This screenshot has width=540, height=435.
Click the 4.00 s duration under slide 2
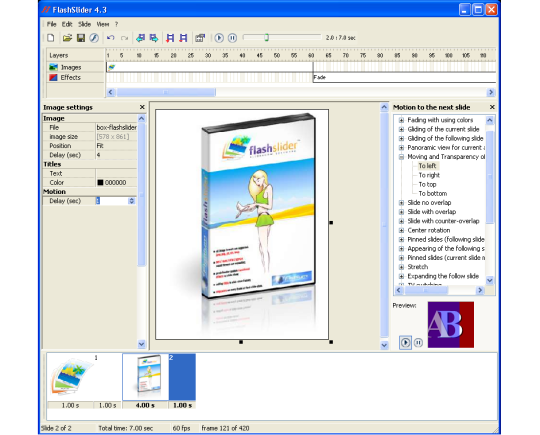(145, 405)
